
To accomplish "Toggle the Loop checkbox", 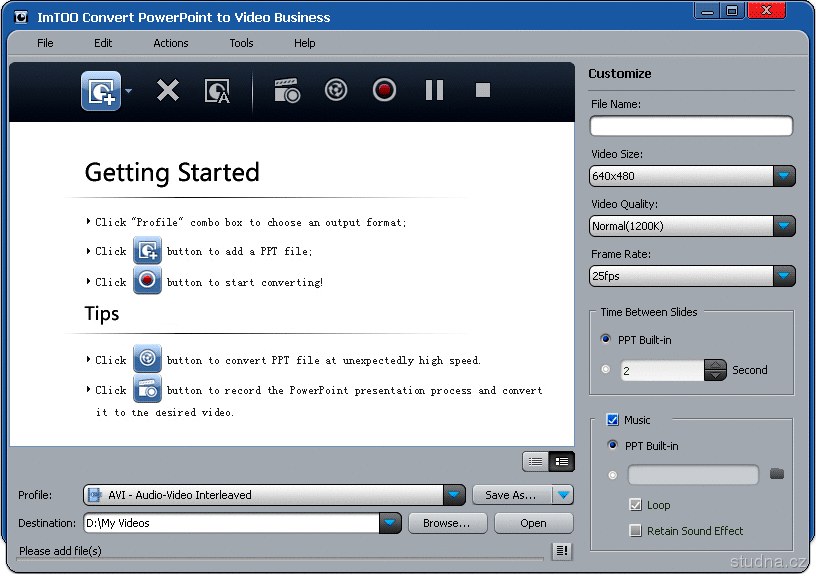I will (635, 504).
